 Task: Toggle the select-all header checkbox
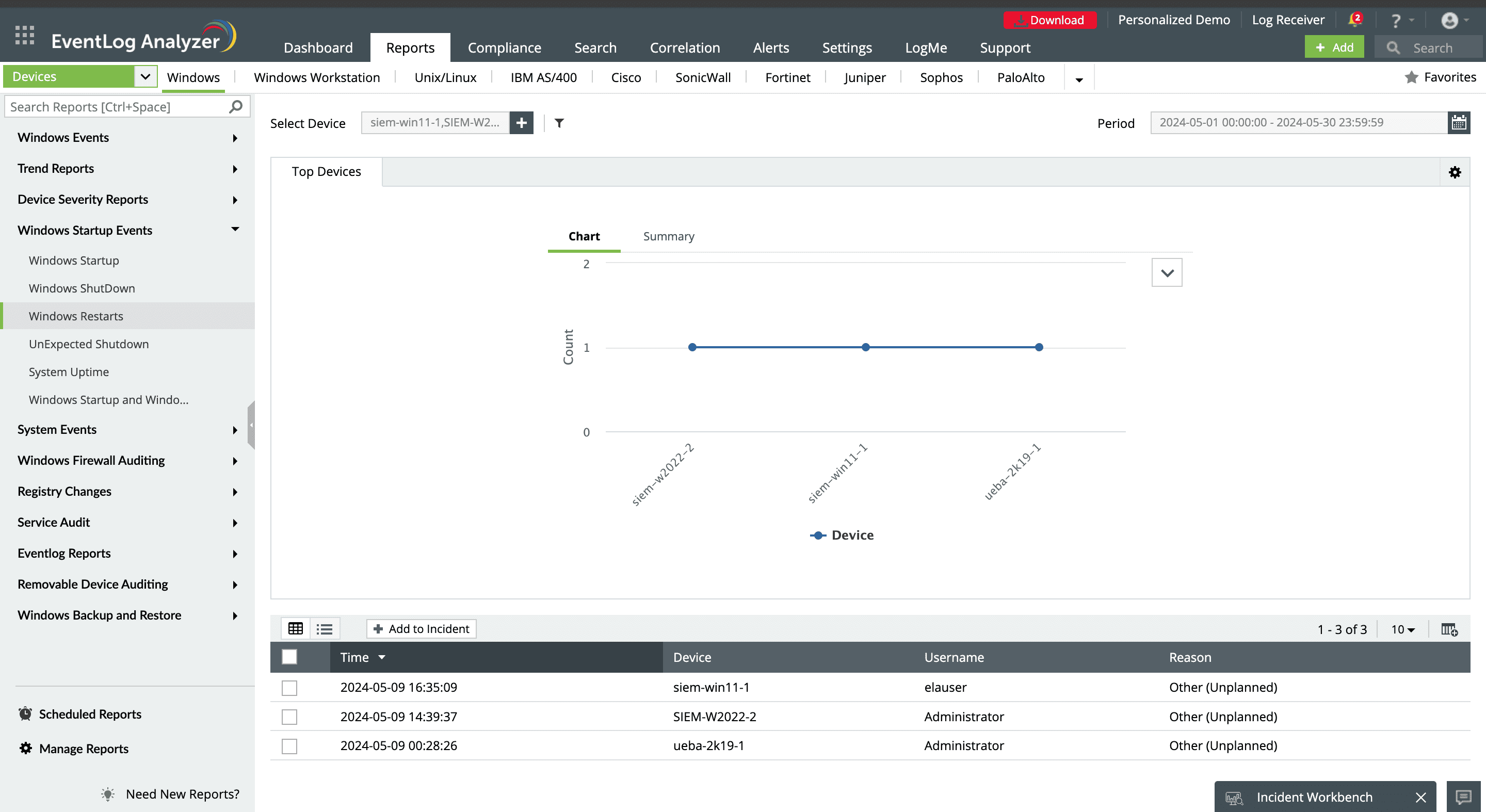[289, 657]
